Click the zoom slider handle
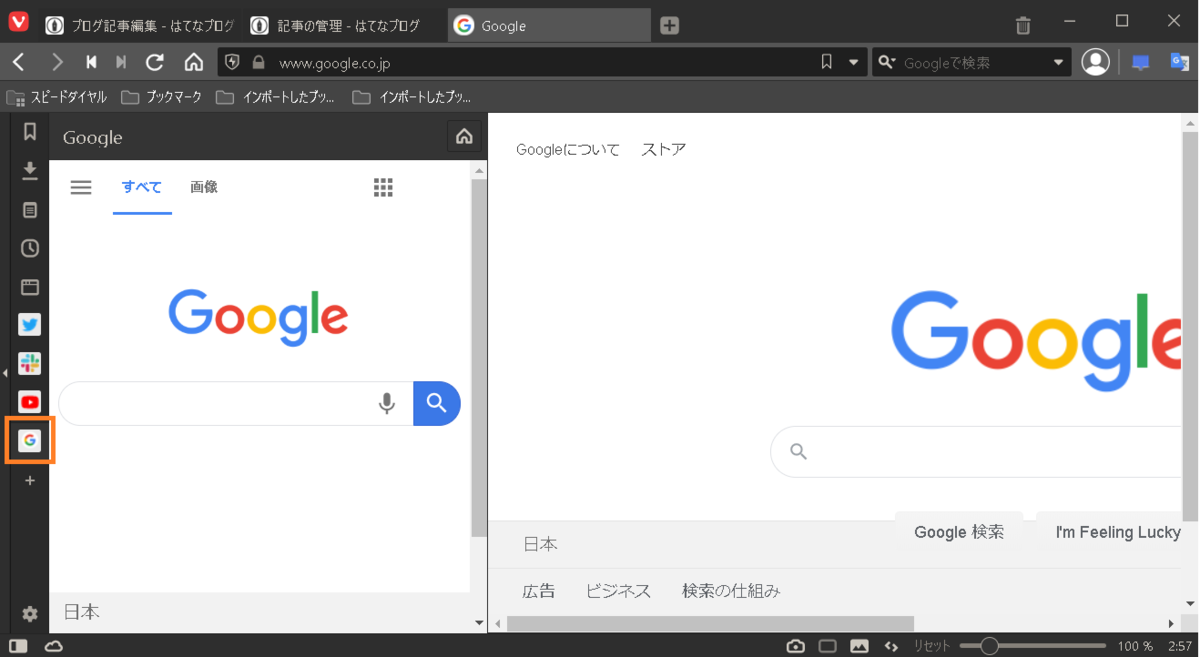This screenshot has width=1200, height=657. click(x=989, y=646)
